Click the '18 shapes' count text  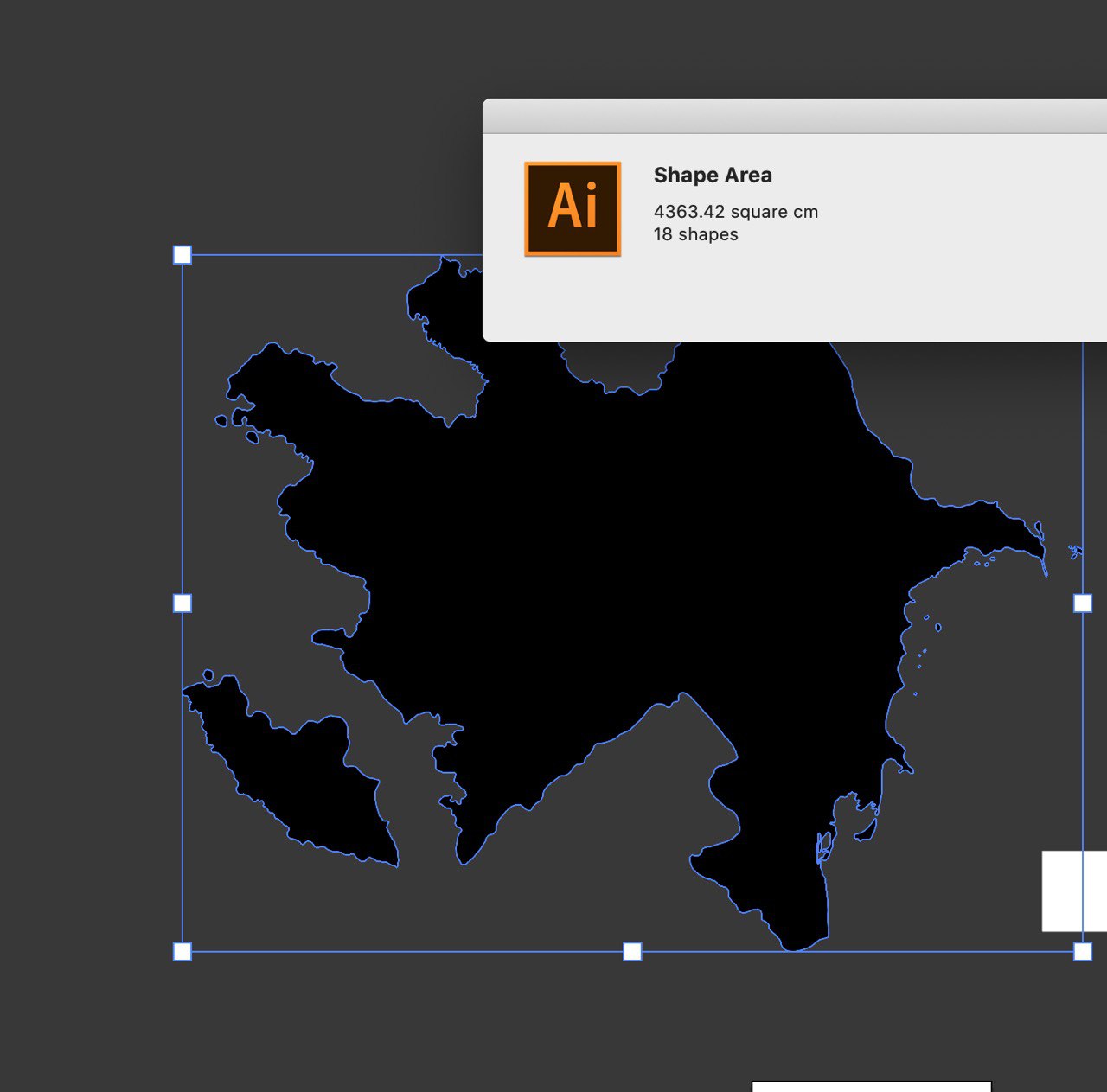coord(696,234)
